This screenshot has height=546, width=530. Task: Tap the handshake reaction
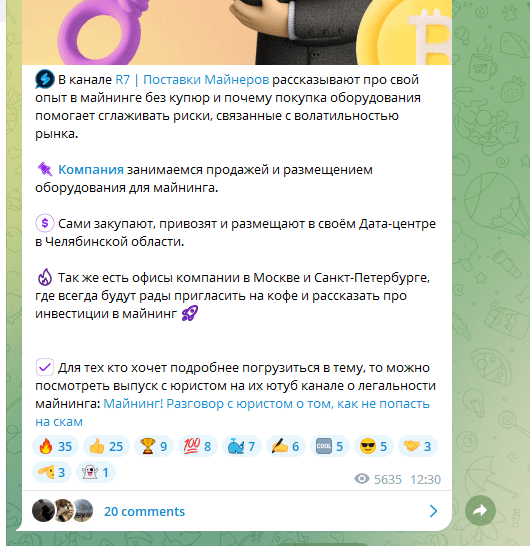418,446
